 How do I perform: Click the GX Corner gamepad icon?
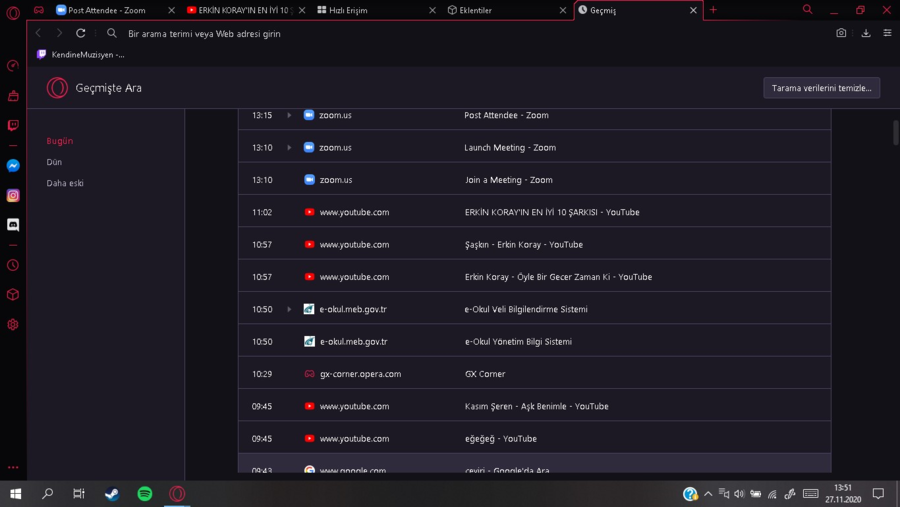tap(38, 10)
